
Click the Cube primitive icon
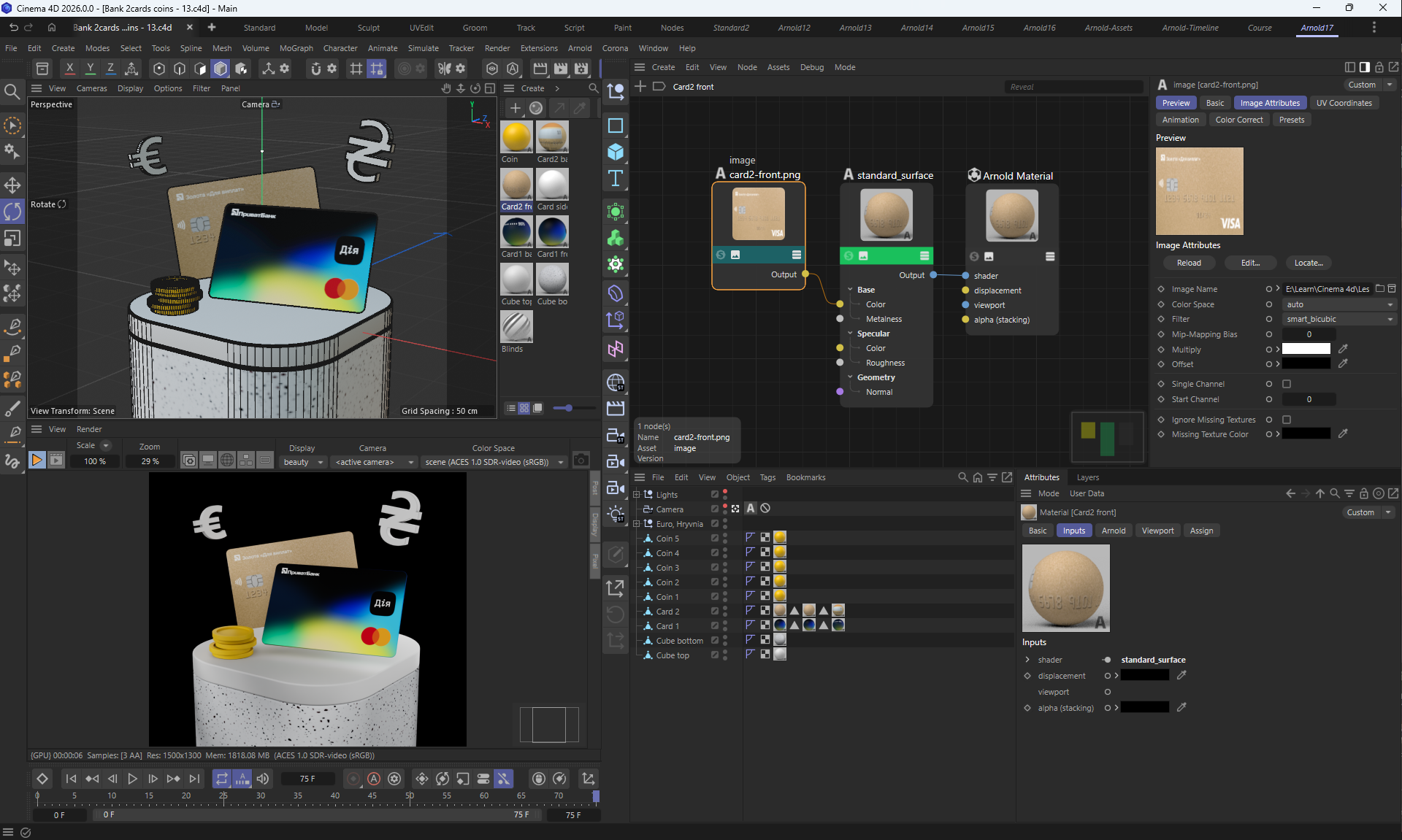pos(616,152)
